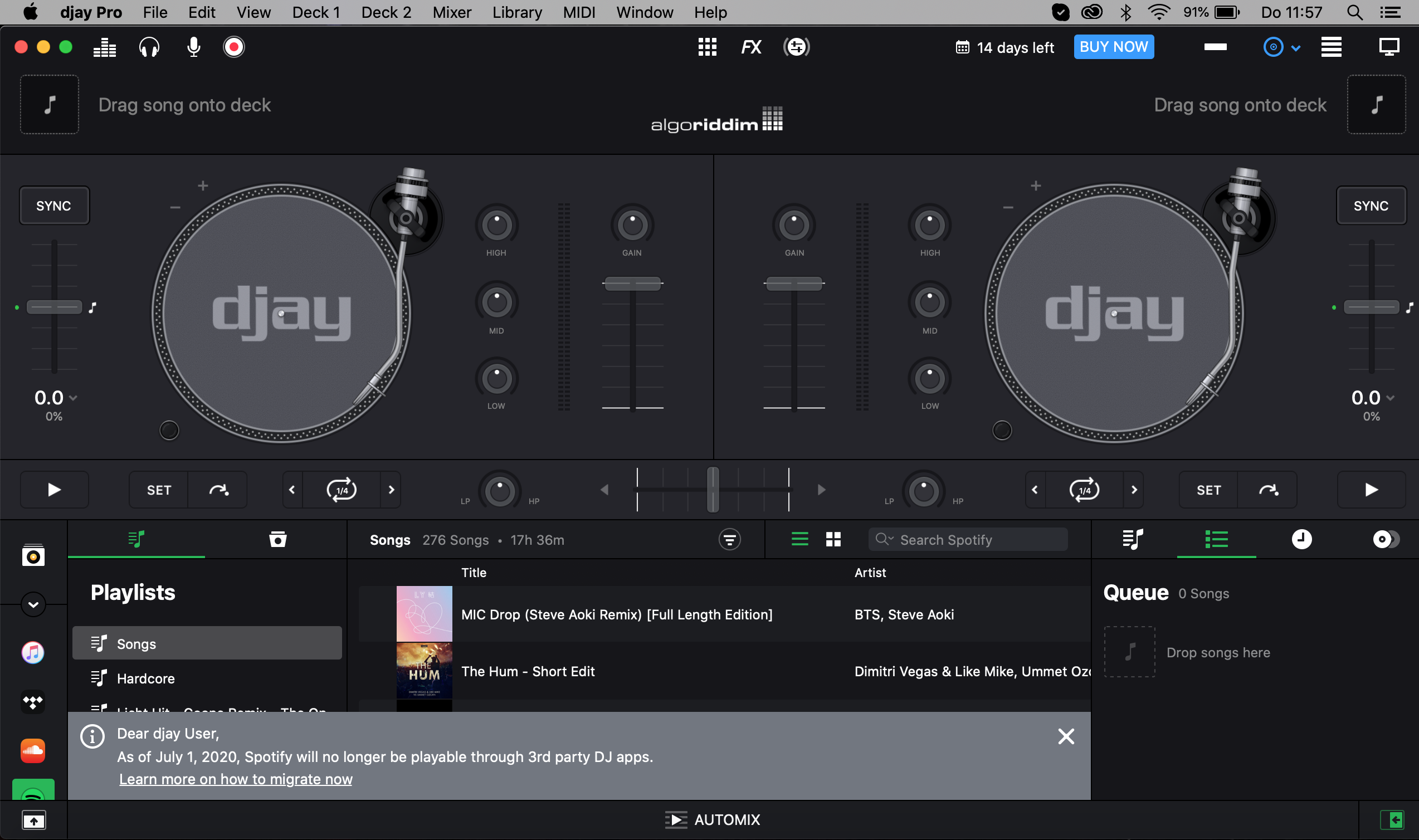Nudge crossfader left with arrow
This screenshot has height=840, width=1419.
click(x=604, y=490)
